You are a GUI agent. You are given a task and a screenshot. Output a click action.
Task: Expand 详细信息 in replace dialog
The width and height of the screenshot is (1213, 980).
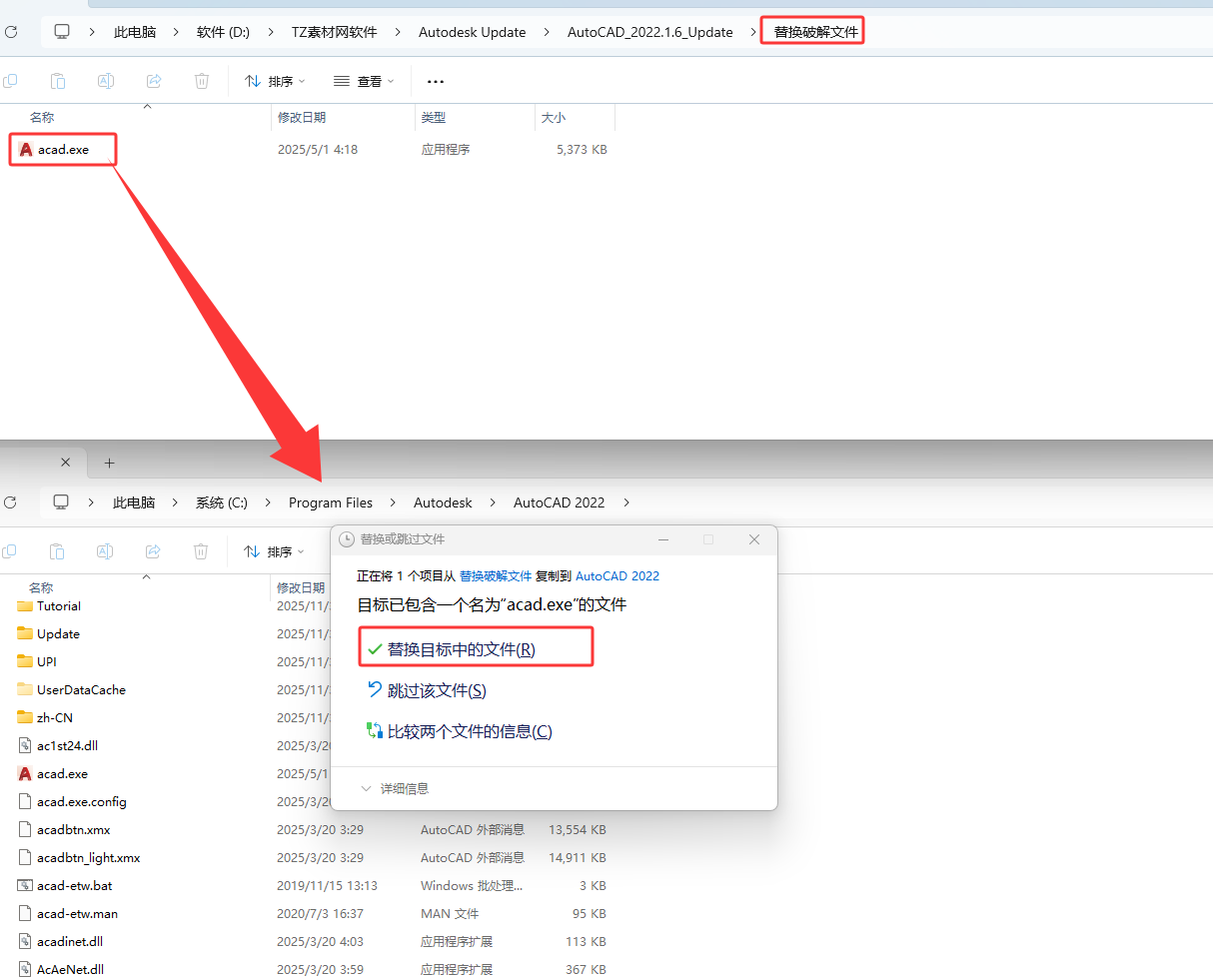(x=395, y=788)
